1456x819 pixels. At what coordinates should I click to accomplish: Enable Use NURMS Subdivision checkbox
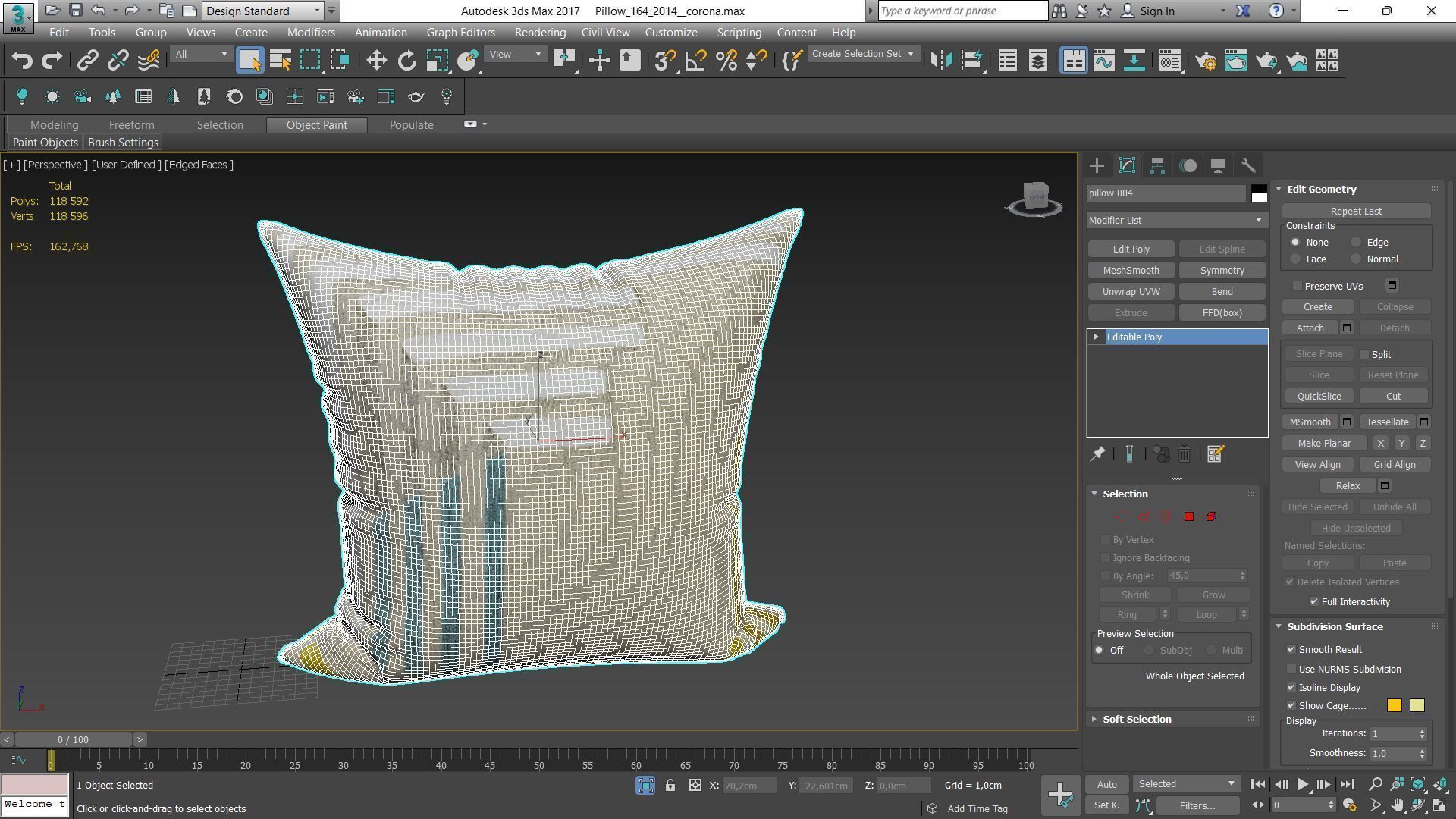pyautogui.click(x=1291, y=670)
